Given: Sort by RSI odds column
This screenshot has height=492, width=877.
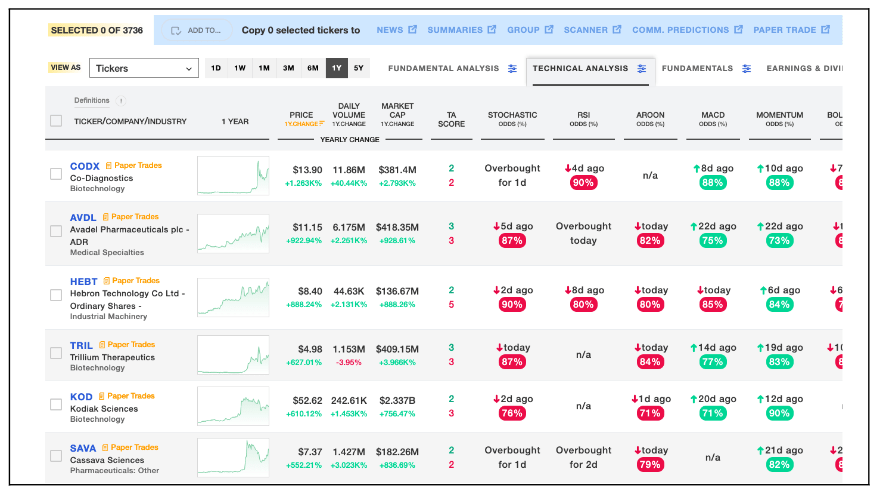Looking at the screenshot, I should click(583, 119).
